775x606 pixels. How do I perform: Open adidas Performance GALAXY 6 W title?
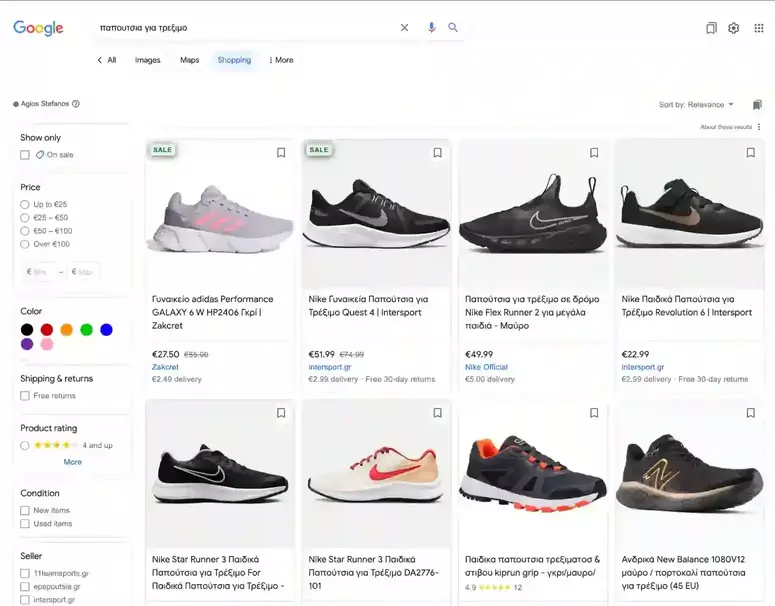click(213, 312)
